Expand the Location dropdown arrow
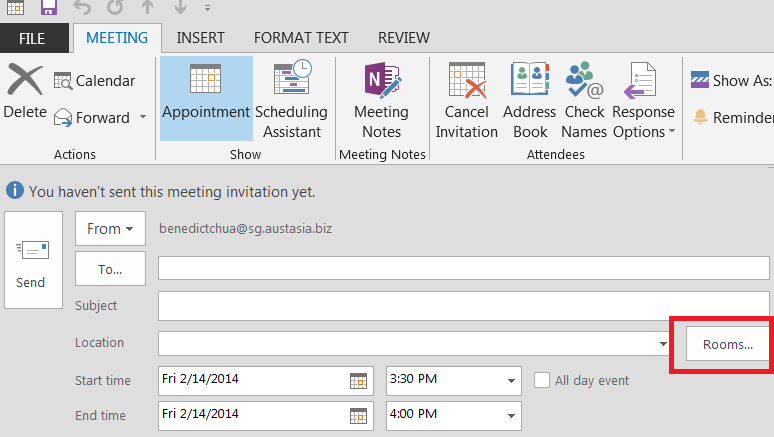This screenshot has height=437, width=774. tap(663, 344)
